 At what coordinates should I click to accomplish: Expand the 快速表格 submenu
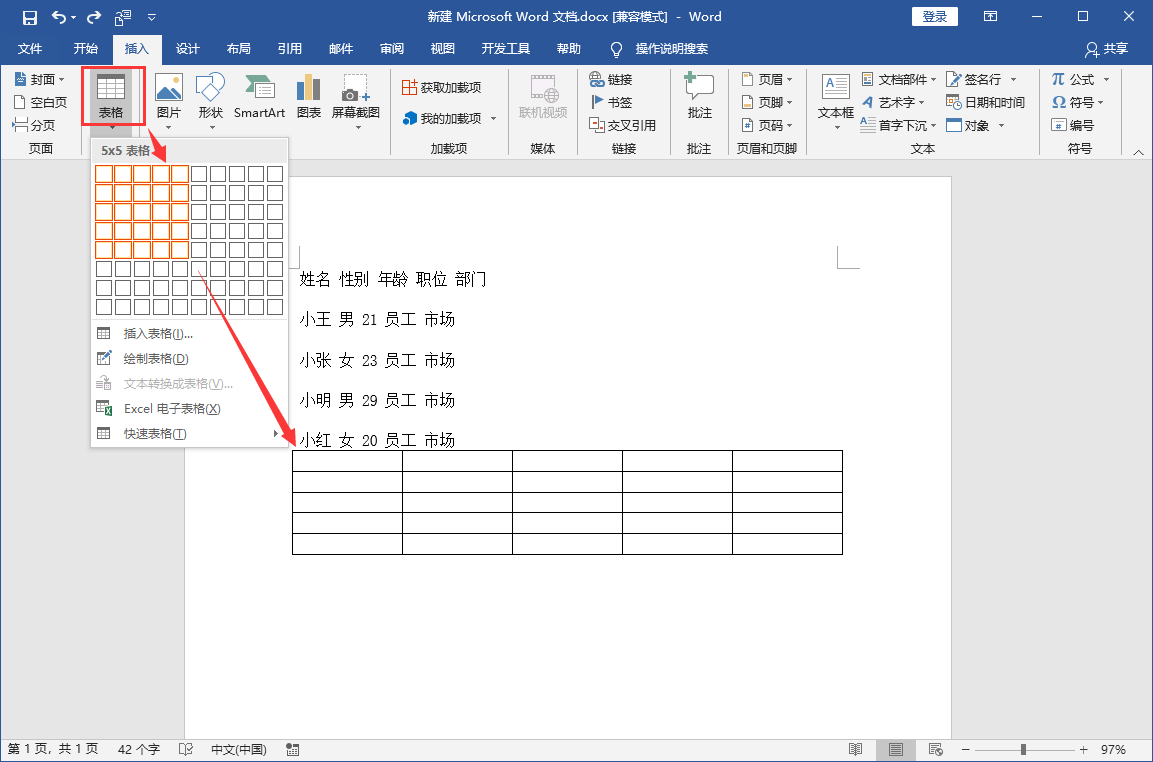pyautogui.click(x=276, y=434)
